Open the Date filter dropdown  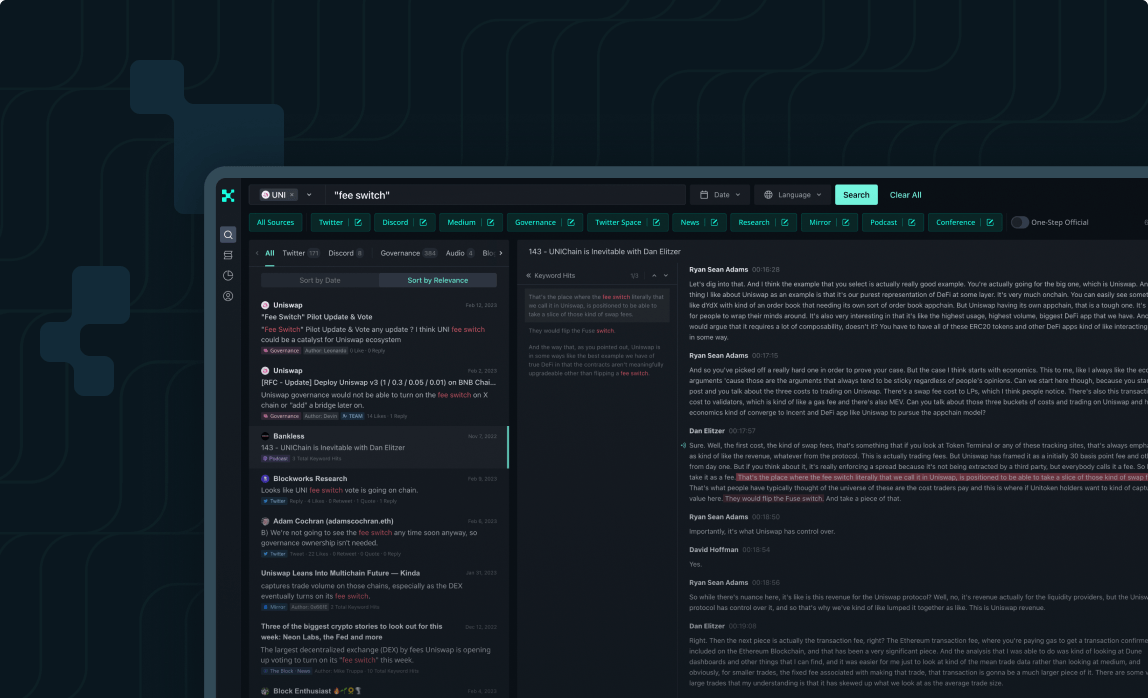[720, 195]
